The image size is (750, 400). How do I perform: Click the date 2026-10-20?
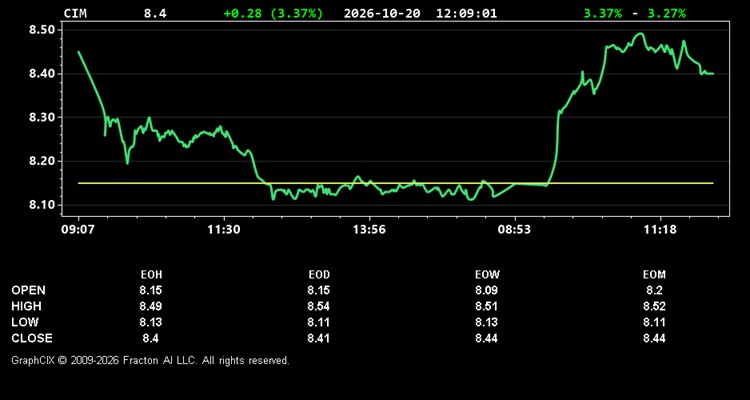(x=382, y=13)
